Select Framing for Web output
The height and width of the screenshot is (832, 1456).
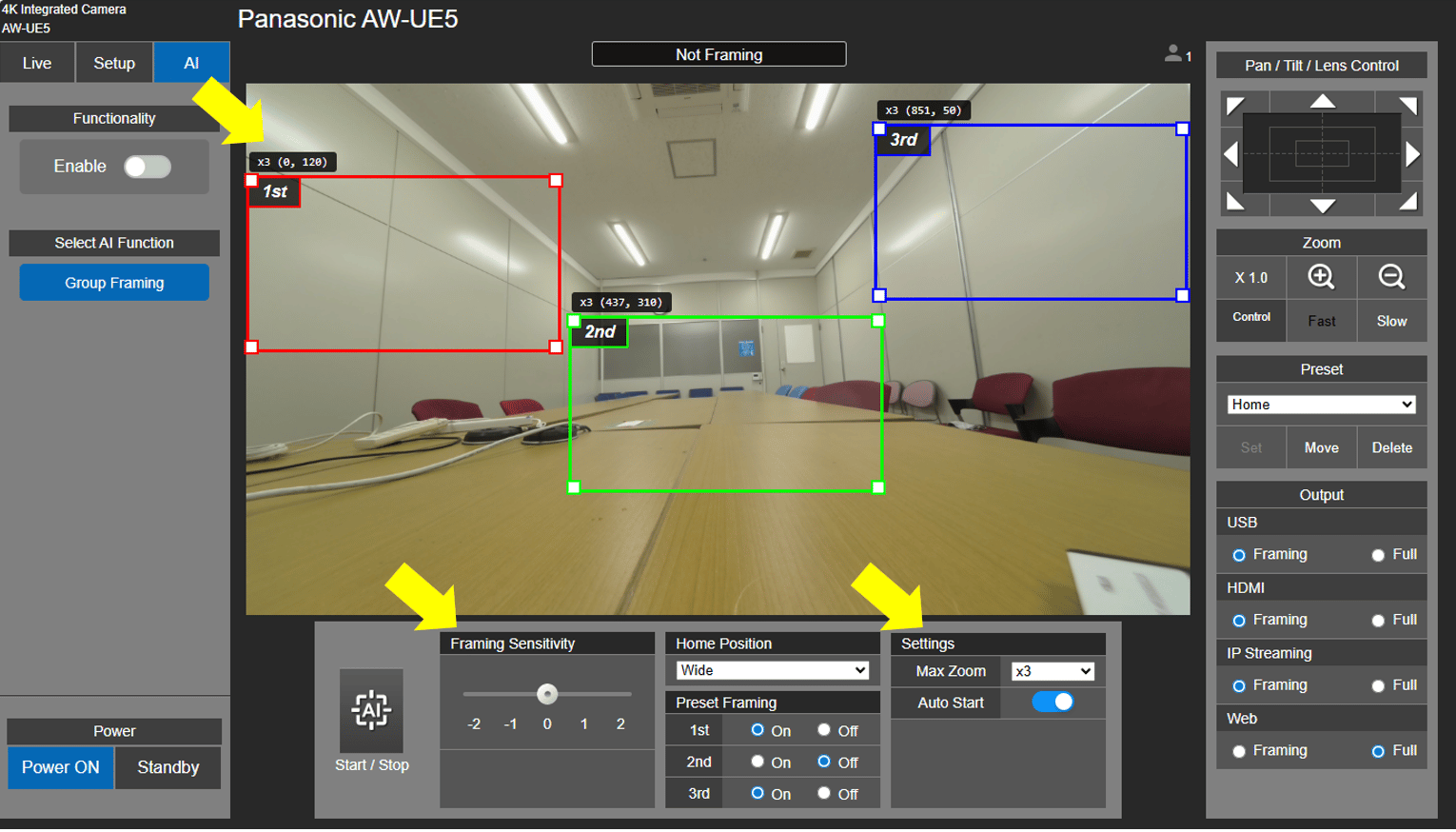coord(1239,751)
